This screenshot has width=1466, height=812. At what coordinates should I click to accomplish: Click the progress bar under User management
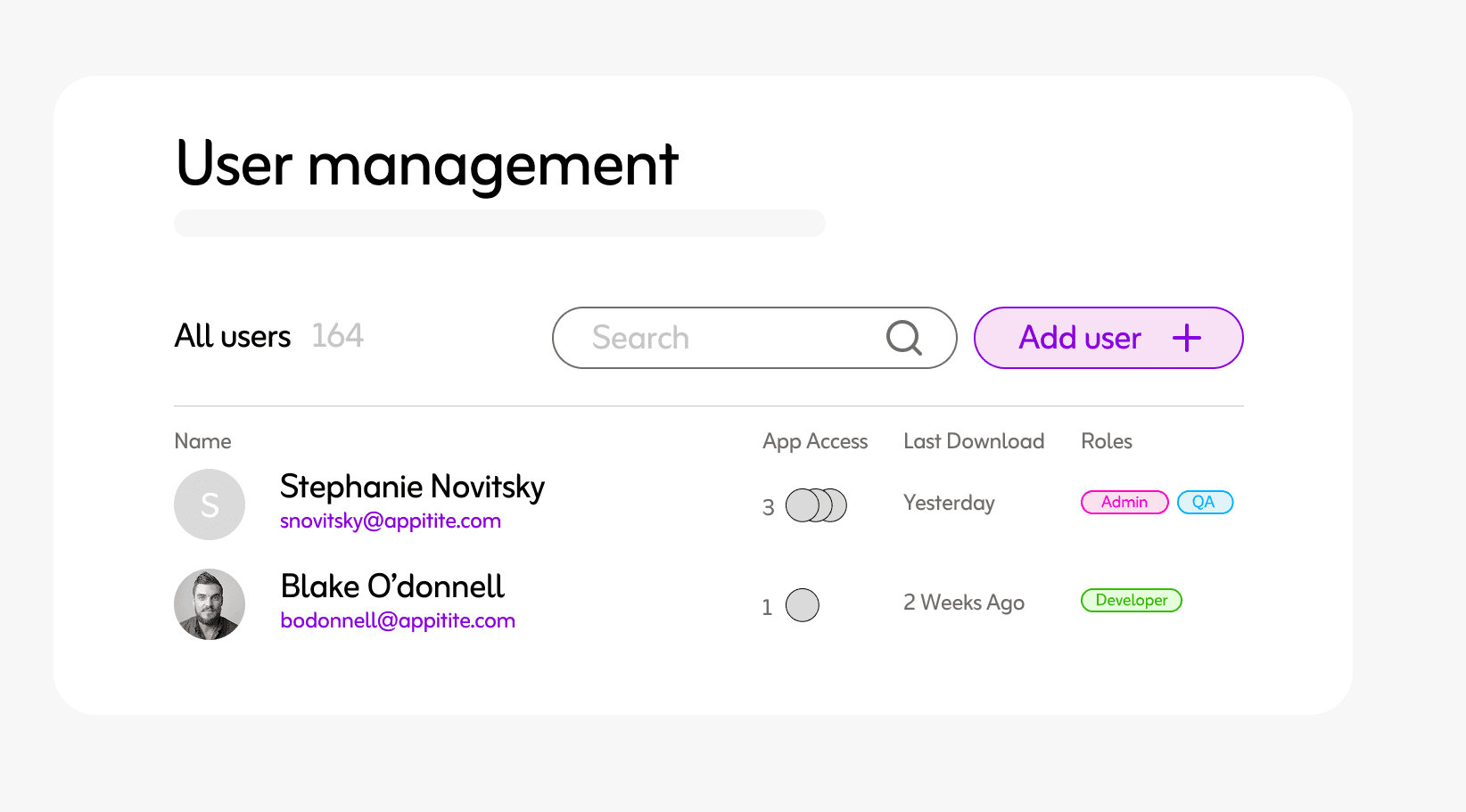[x=499, y=223]
